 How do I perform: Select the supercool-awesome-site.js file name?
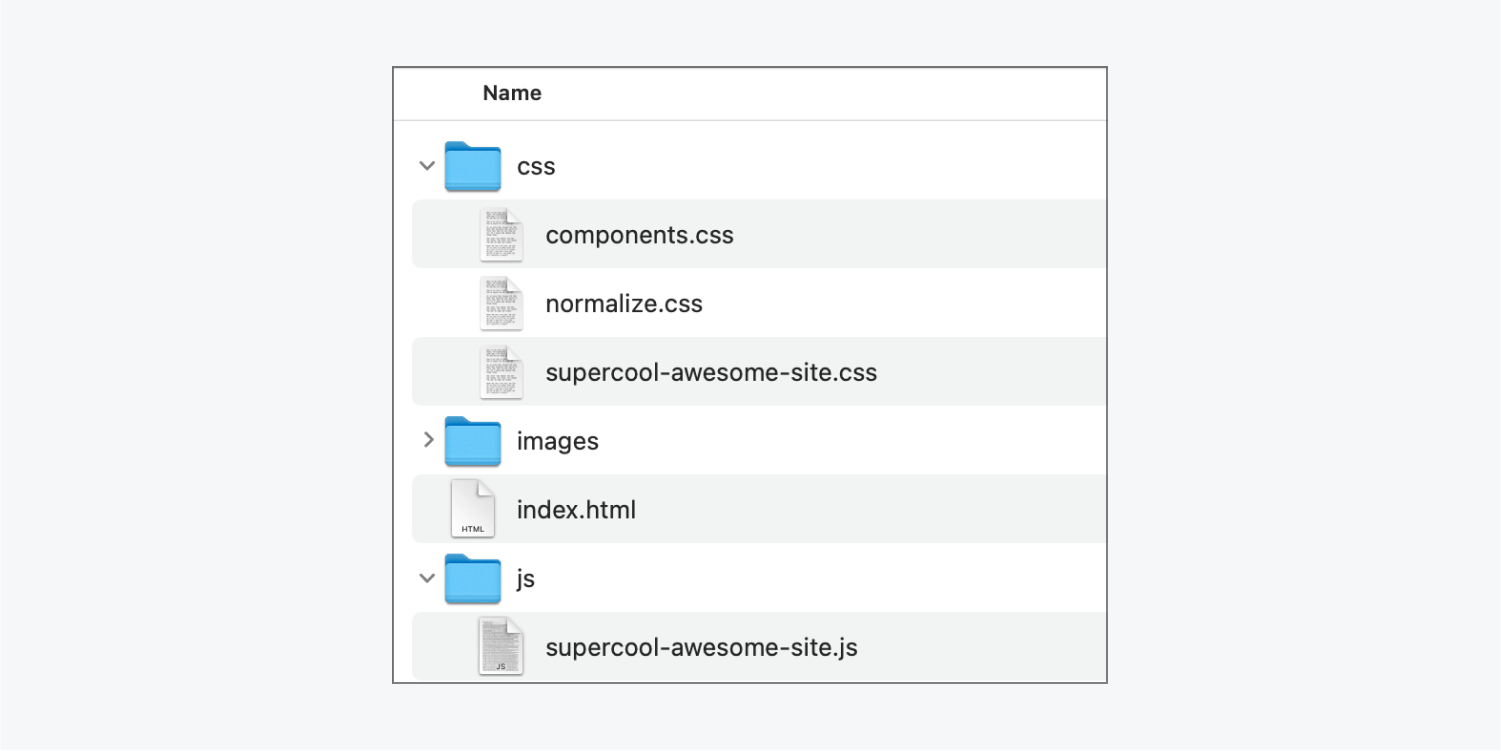coord(702,648)
